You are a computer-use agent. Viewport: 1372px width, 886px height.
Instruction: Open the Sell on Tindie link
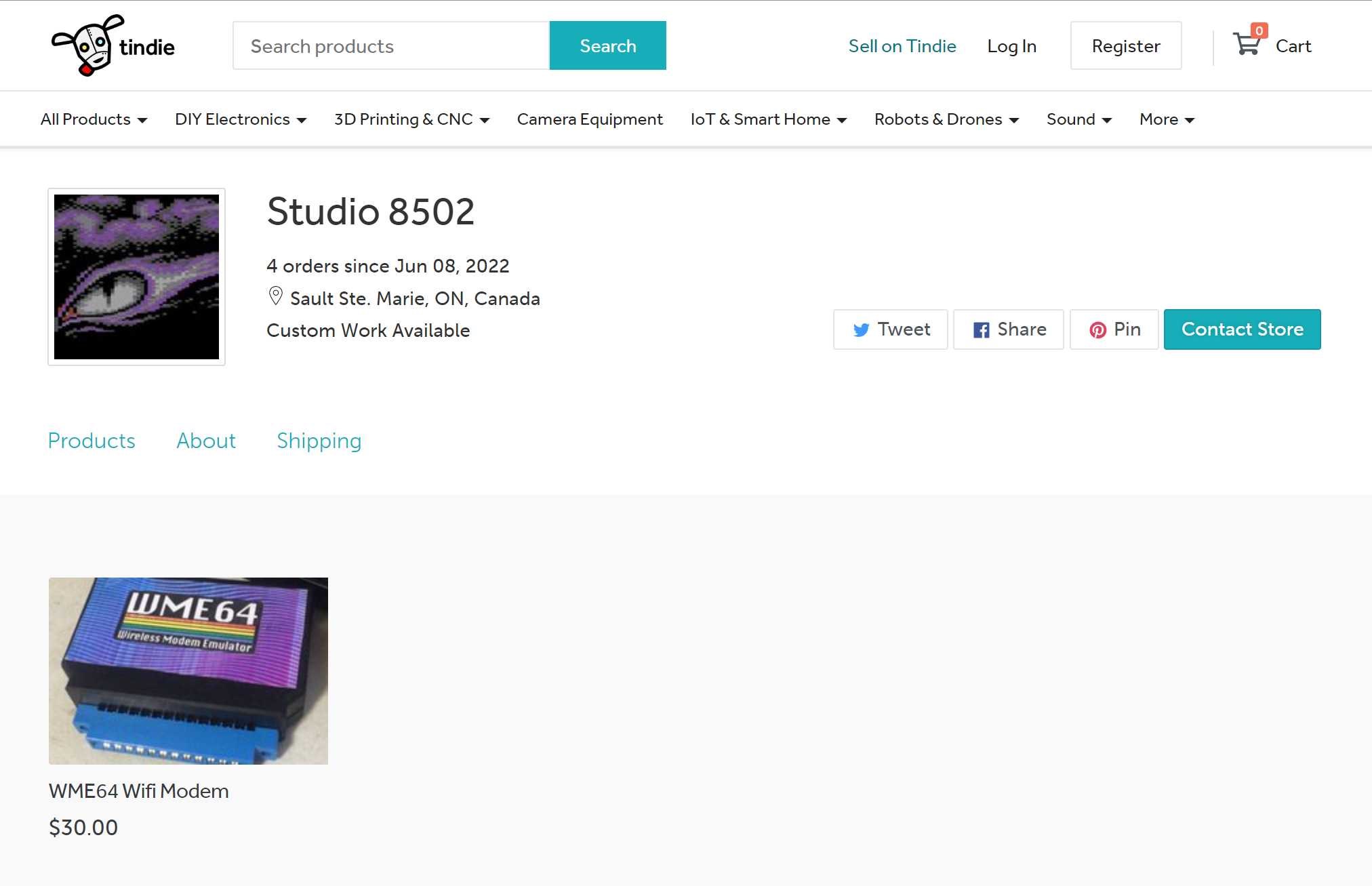[902, 46]
